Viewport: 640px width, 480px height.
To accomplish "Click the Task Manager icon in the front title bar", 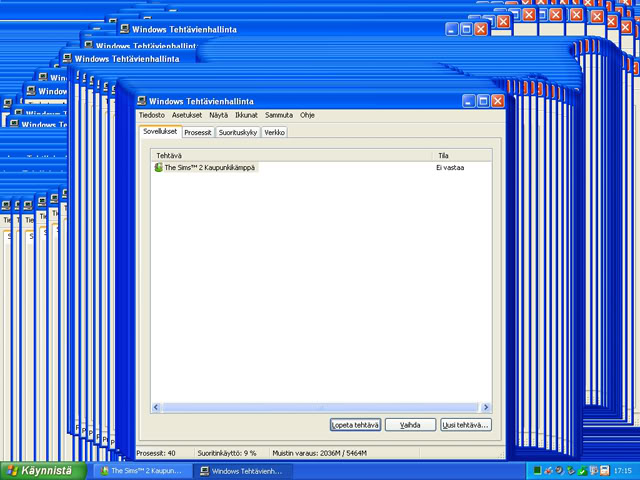I will pos(142,101).
